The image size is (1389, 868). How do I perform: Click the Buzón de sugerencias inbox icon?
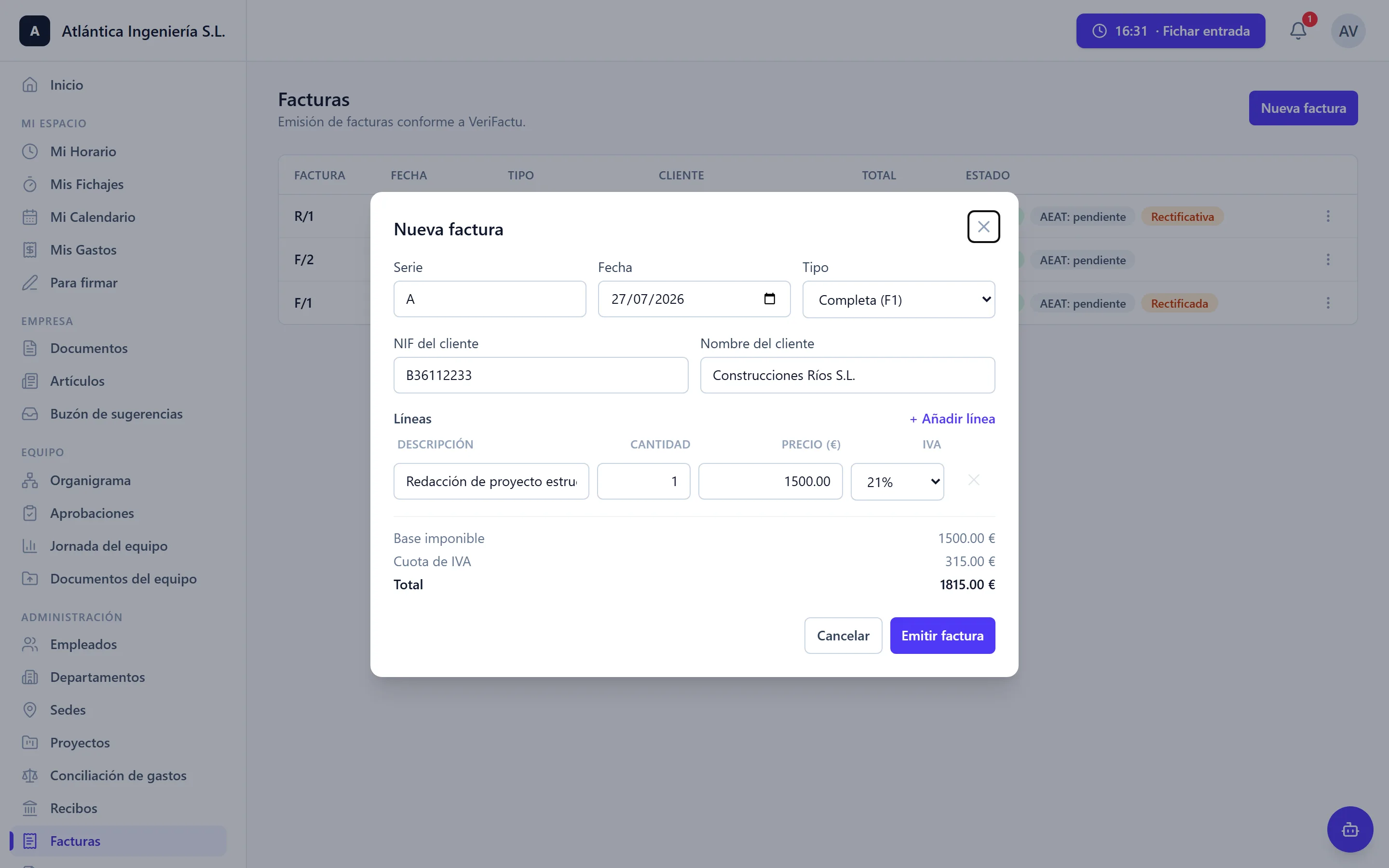(30, 414)
